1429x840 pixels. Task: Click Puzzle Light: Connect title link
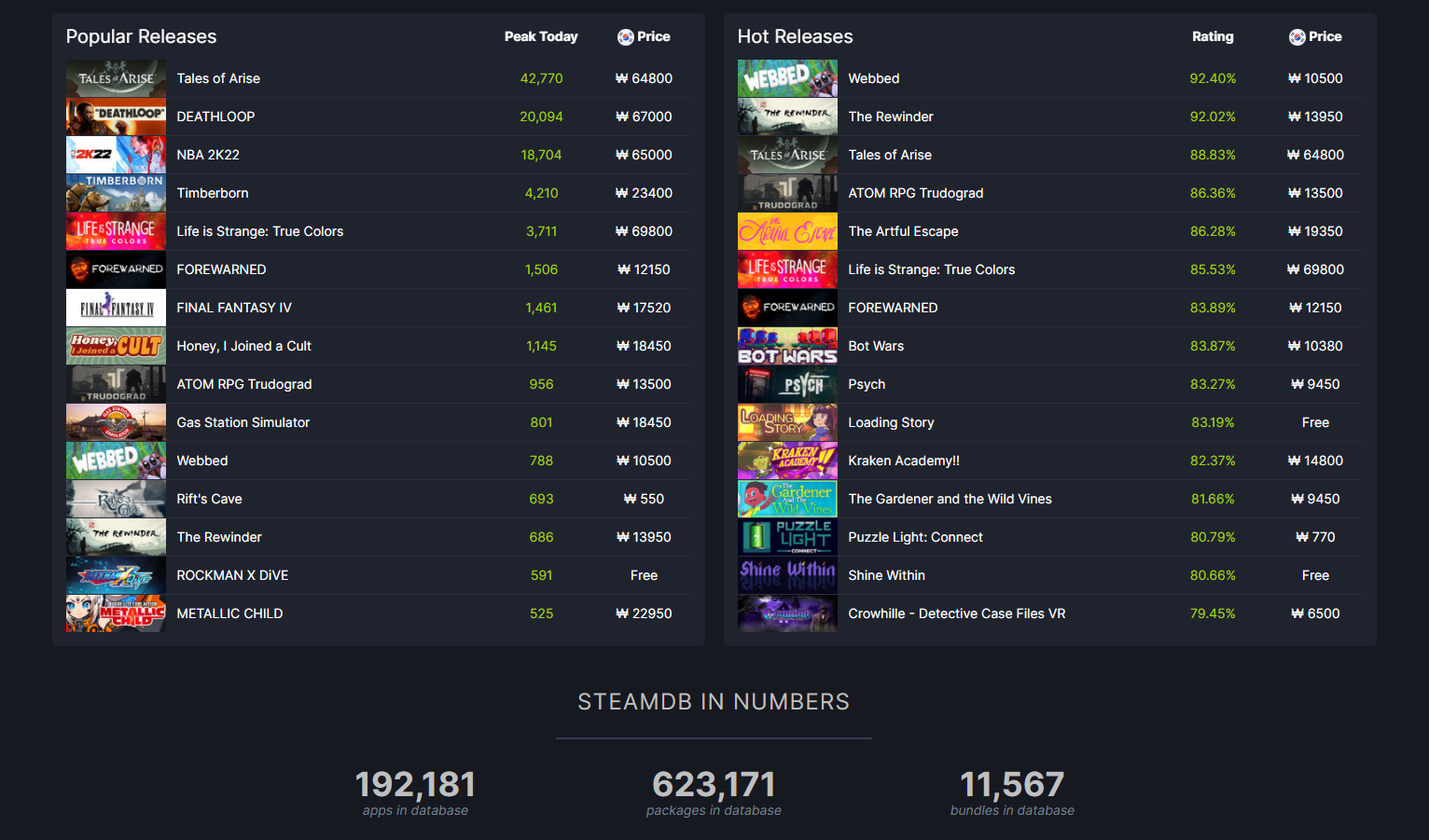tap(916, 537)
